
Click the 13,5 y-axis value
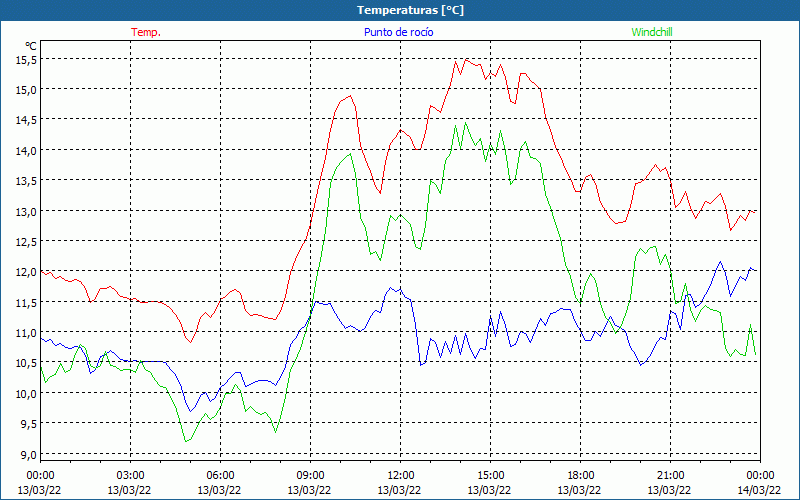(27, 181)
